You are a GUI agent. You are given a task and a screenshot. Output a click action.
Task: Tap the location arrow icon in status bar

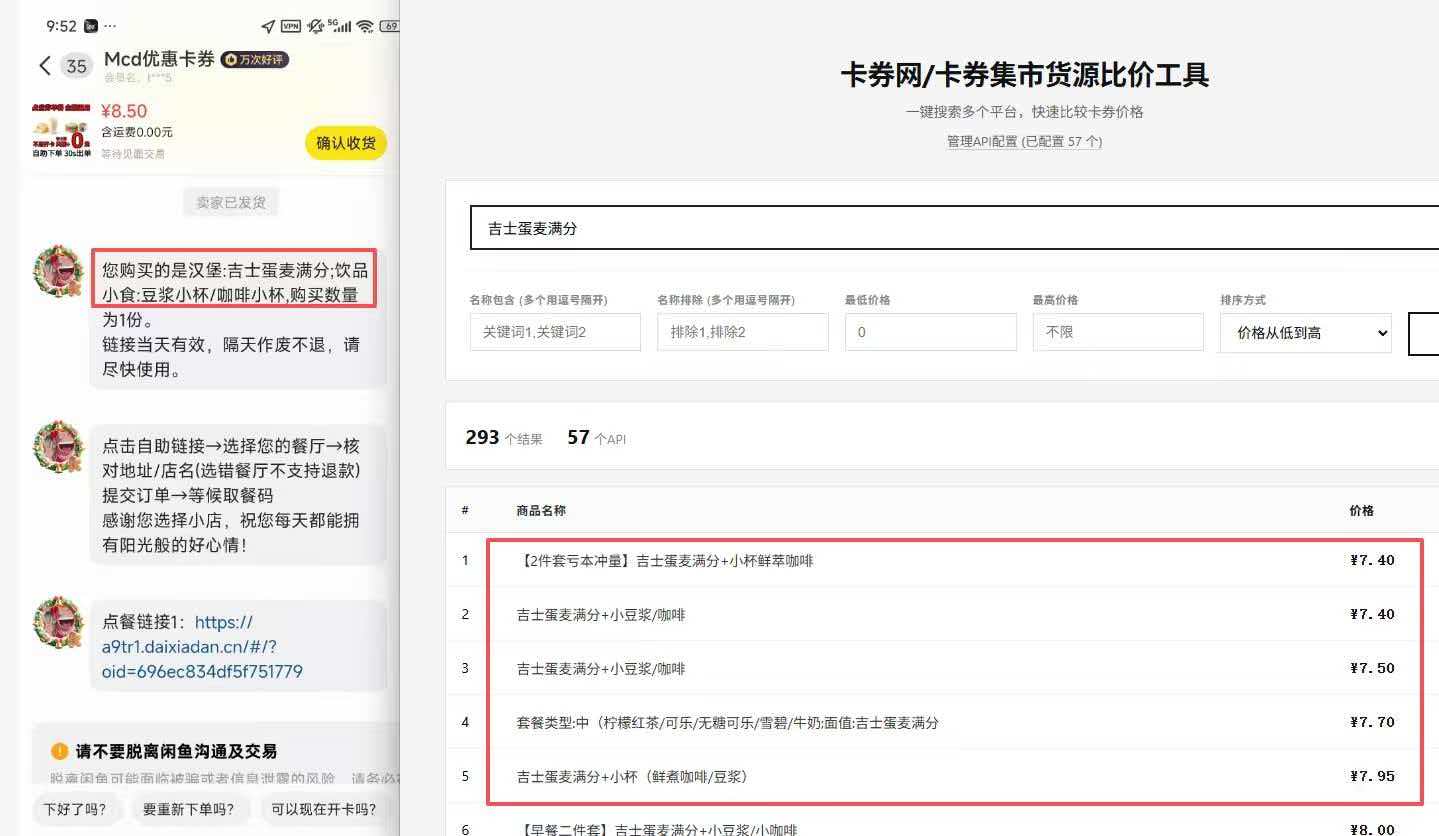267,26
